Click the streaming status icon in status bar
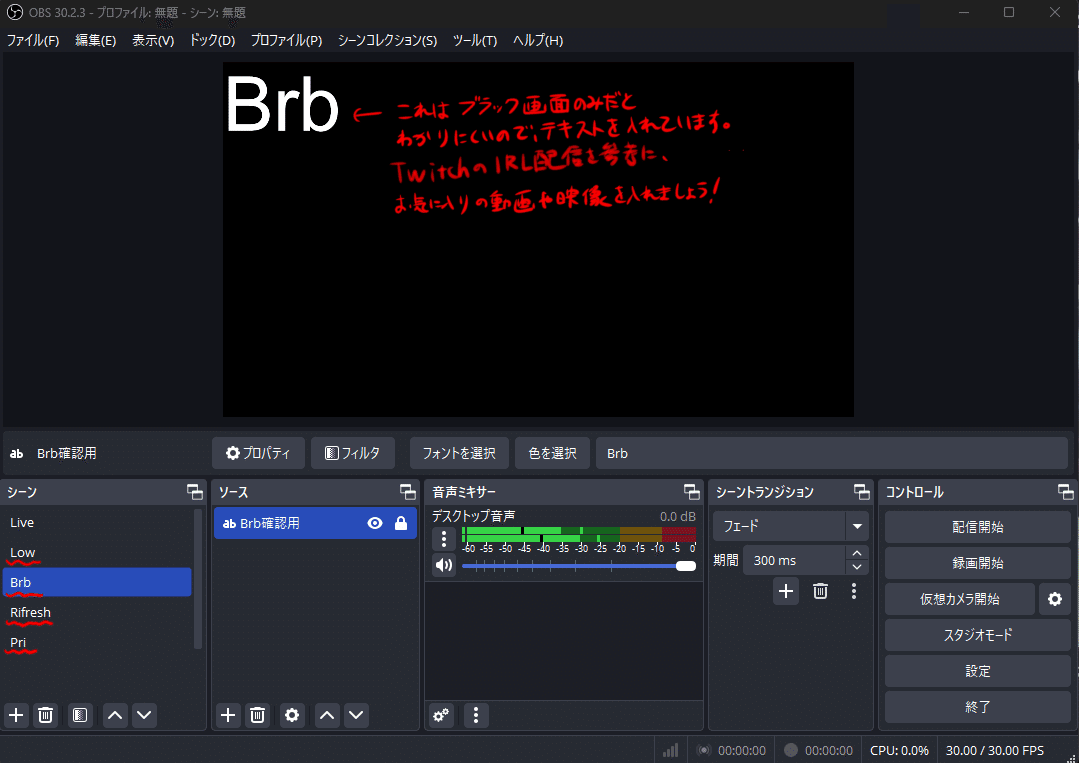 coord(703,750)
